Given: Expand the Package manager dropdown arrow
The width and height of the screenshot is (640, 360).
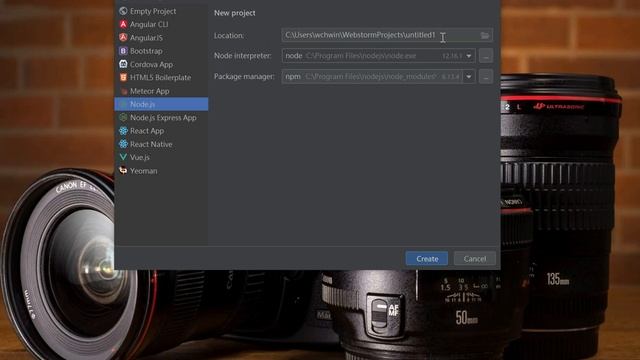Looking at the screenshot, I should click(x=469, y=76).
